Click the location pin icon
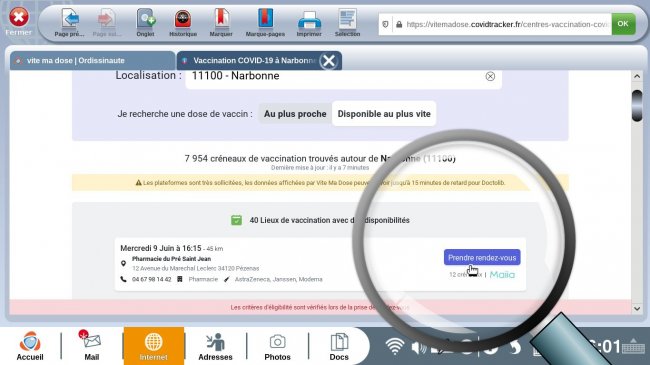Screen dimensions: 650x365 click(123, 263)
